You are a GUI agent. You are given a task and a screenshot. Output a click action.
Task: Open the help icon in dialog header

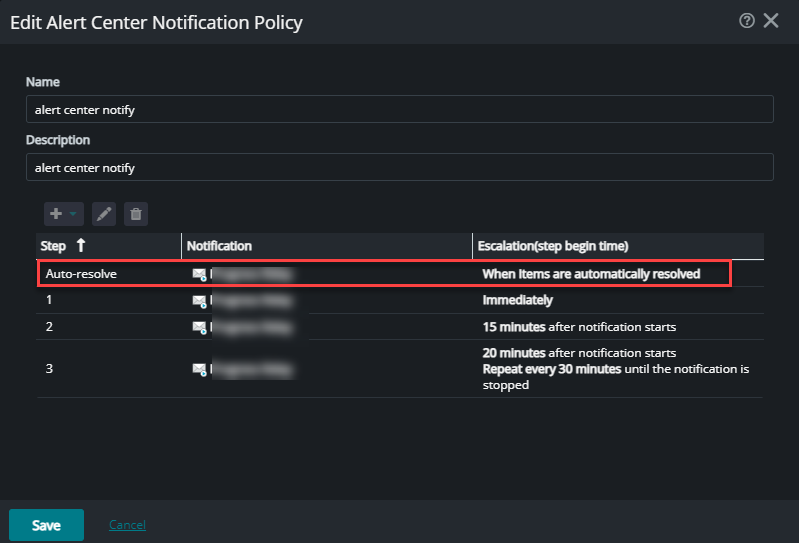(x=746, y=21)
